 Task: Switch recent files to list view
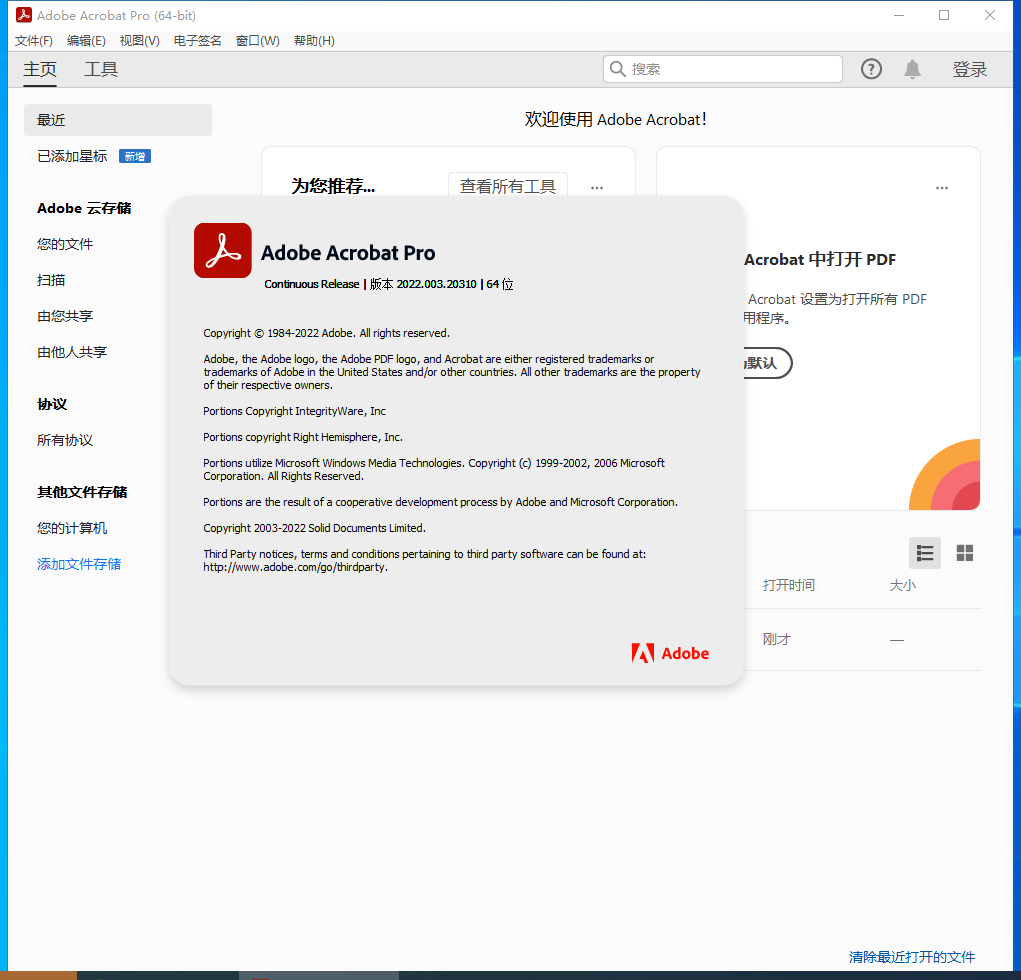pyautogui.click(x=924, y=553)
